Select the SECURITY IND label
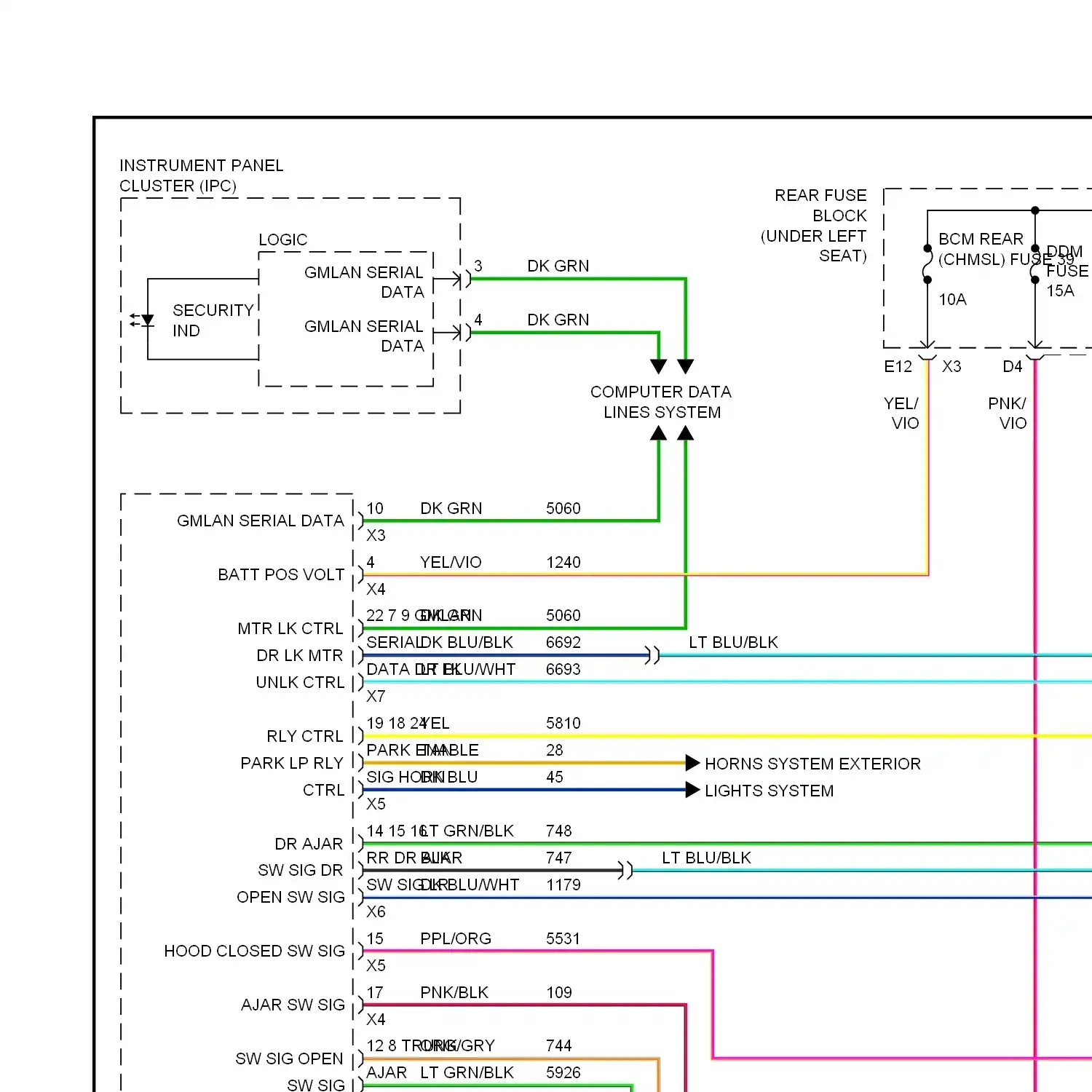 pos(213,320)
